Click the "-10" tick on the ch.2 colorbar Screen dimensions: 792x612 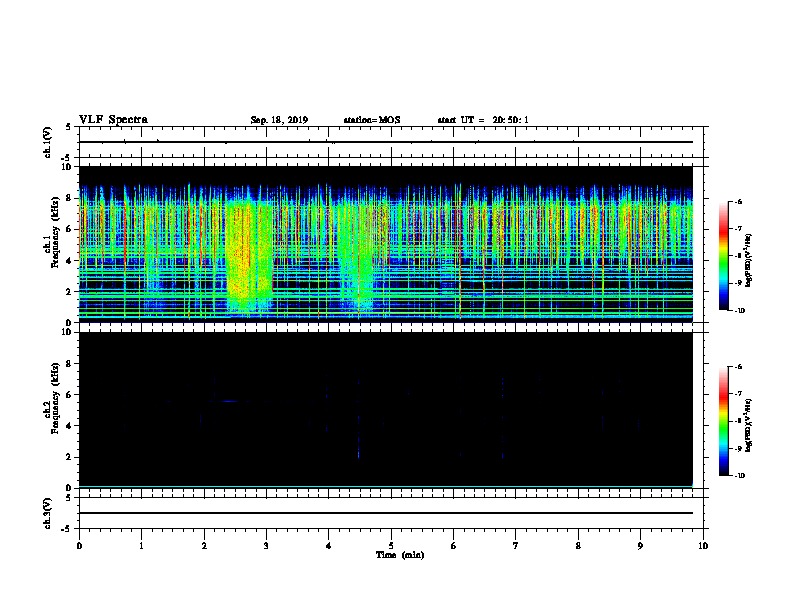click(739, 476)
